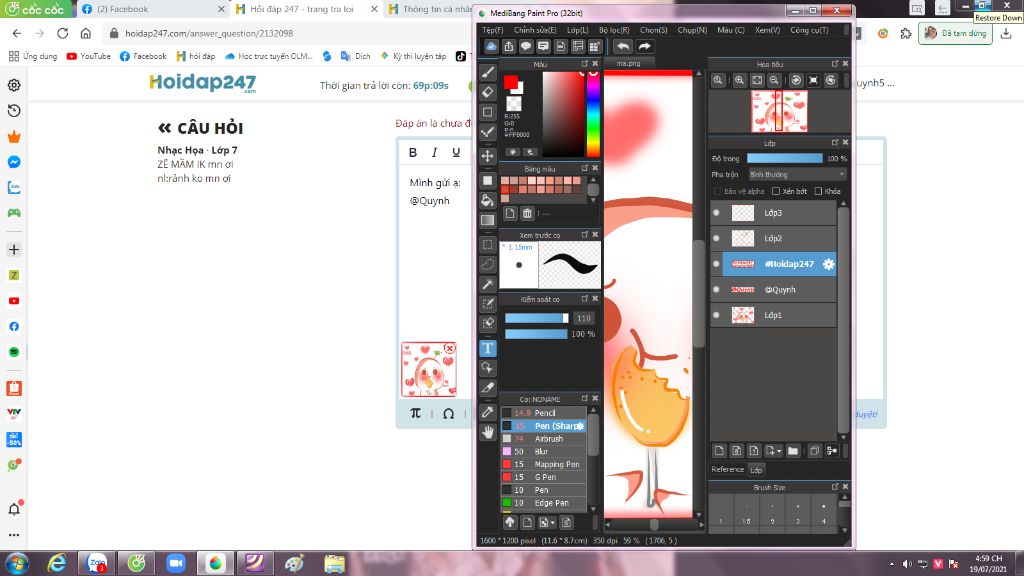Open Messenger icon in browser sidebar

[14, 162]
